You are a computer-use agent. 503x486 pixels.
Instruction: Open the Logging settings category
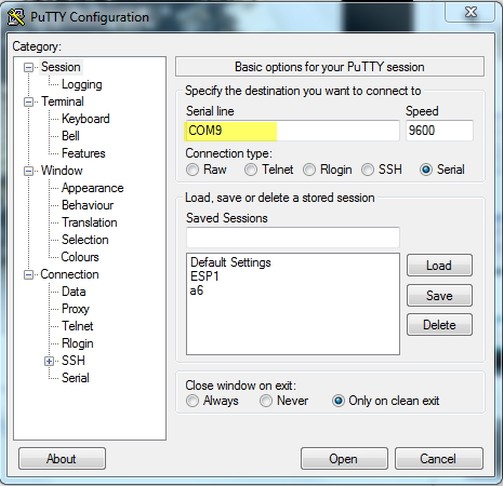(82, 85)
